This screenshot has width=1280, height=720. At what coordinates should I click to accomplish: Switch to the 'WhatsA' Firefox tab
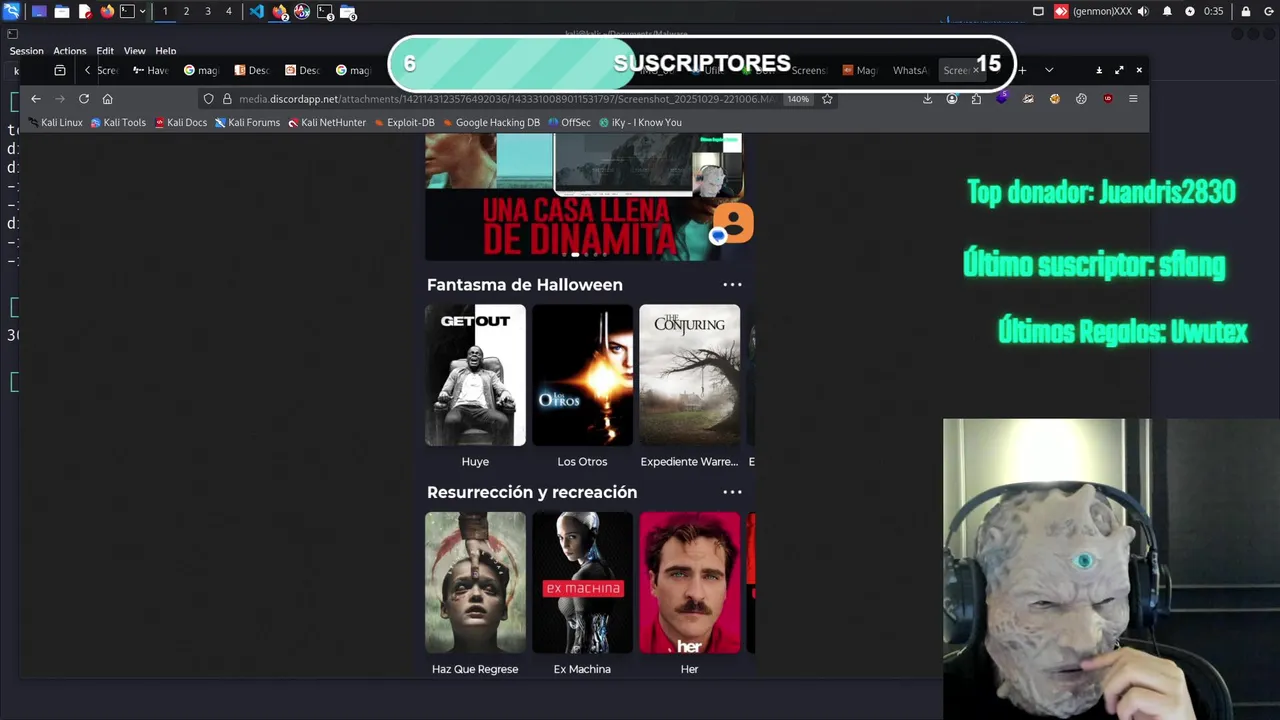point(910,70)
